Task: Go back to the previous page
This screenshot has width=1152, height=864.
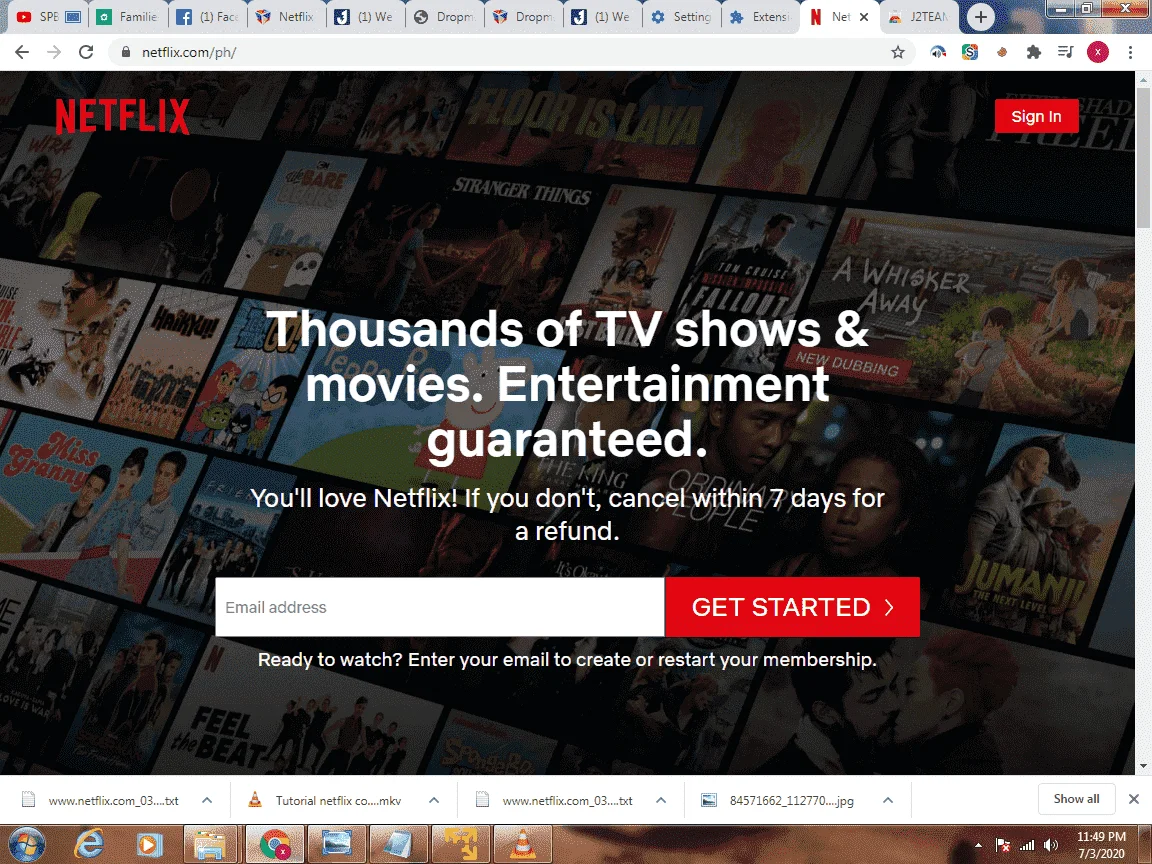Action: (22, 52)
